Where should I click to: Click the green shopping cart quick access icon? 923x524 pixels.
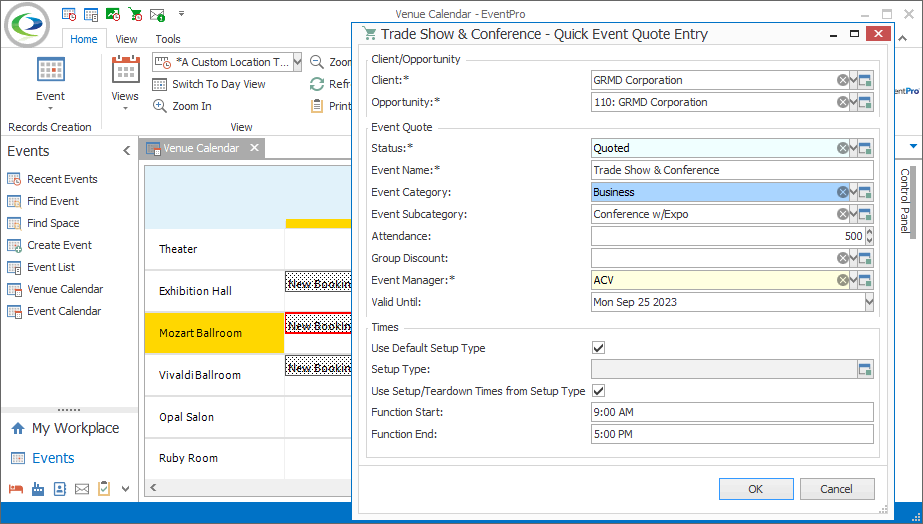pyautogui.click(x=135, y=14)
